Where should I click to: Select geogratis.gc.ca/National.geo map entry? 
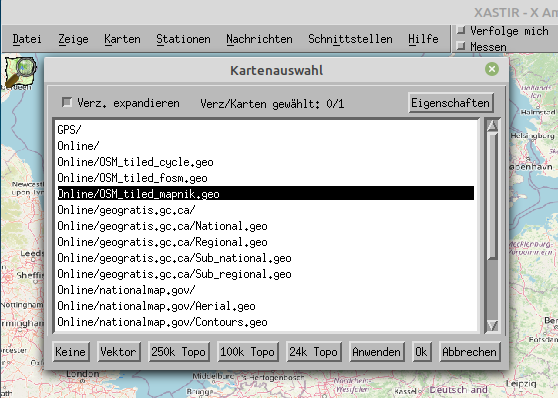tap(265, 226)
